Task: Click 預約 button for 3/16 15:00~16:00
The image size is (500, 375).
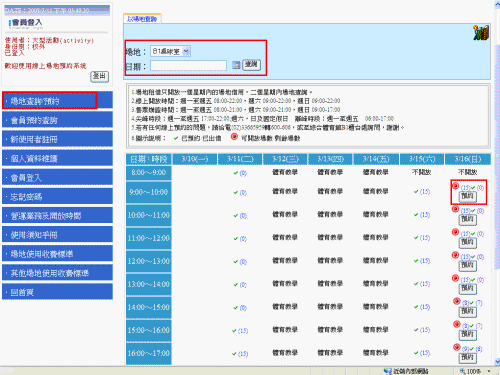Action: (468, 335)
